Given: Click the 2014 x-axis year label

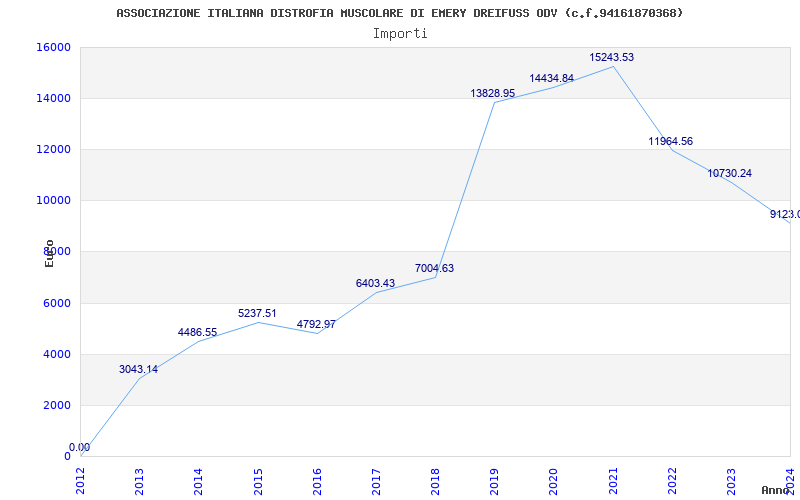Looking at the screenshot, I should coord(198,481).
